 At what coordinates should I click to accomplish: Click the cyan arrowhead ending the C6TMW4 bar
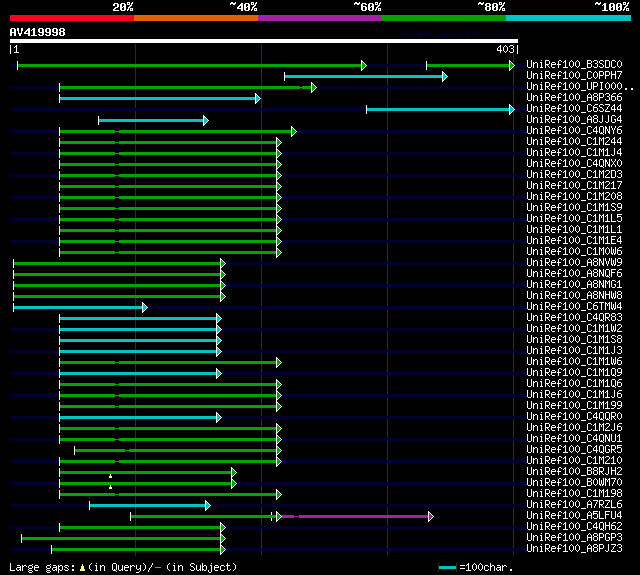pyautogui.click(x=144, y=307)
